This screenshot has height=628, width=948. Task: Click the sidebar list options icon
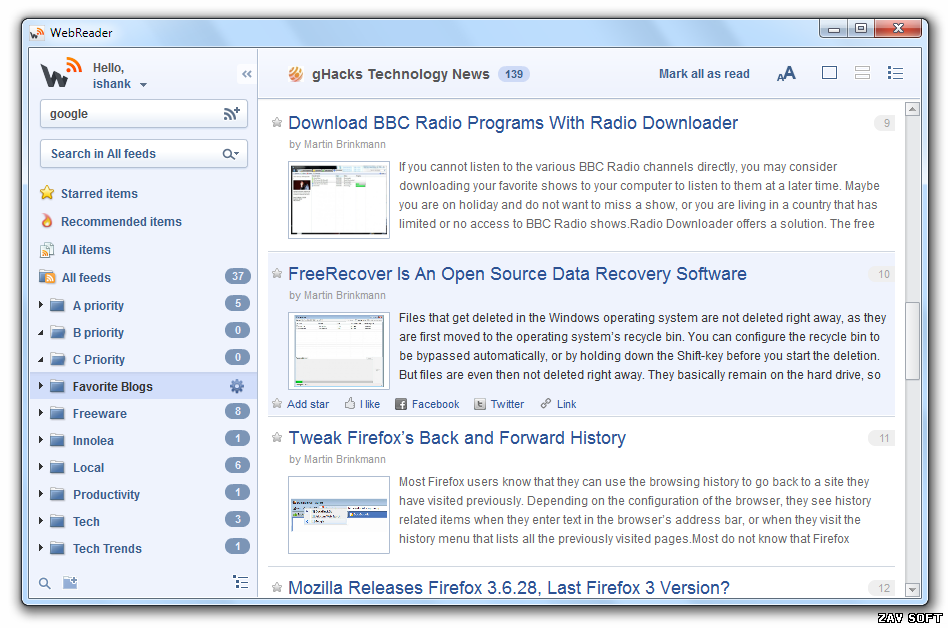tap(241, 582)
